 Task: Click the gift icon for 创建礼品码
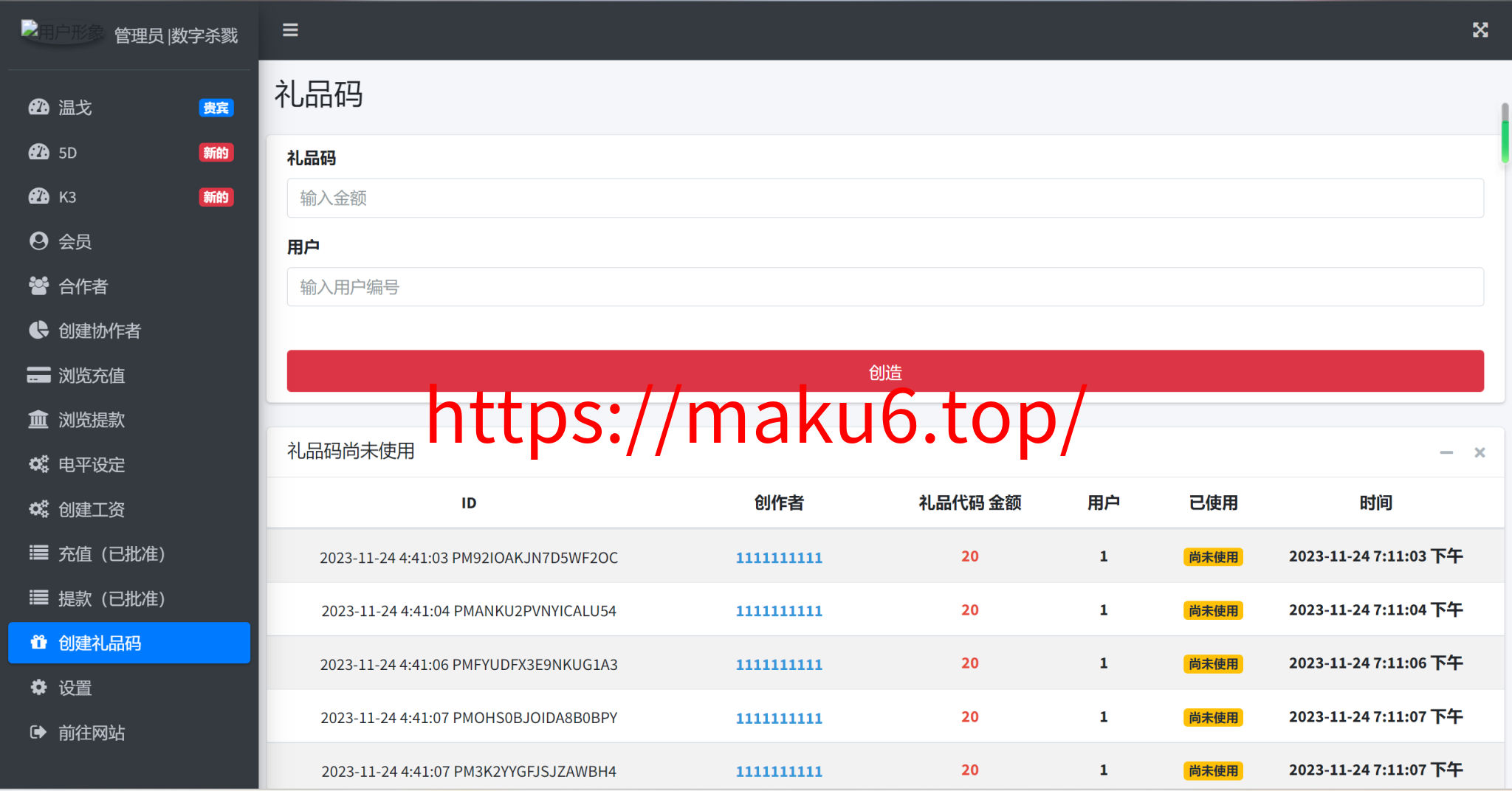coord(38,642)
